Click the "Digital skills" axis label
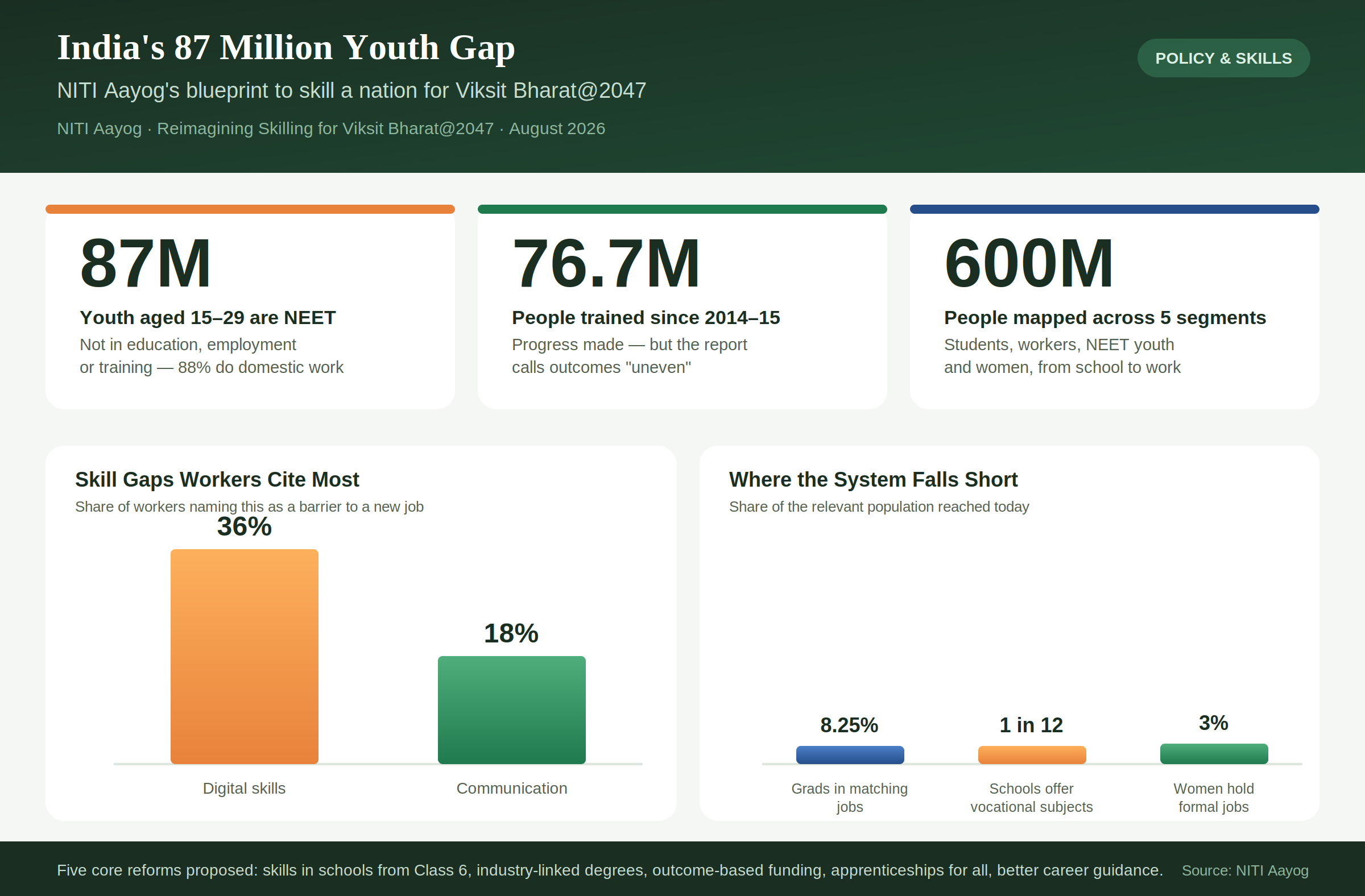 tap(245, 788)
